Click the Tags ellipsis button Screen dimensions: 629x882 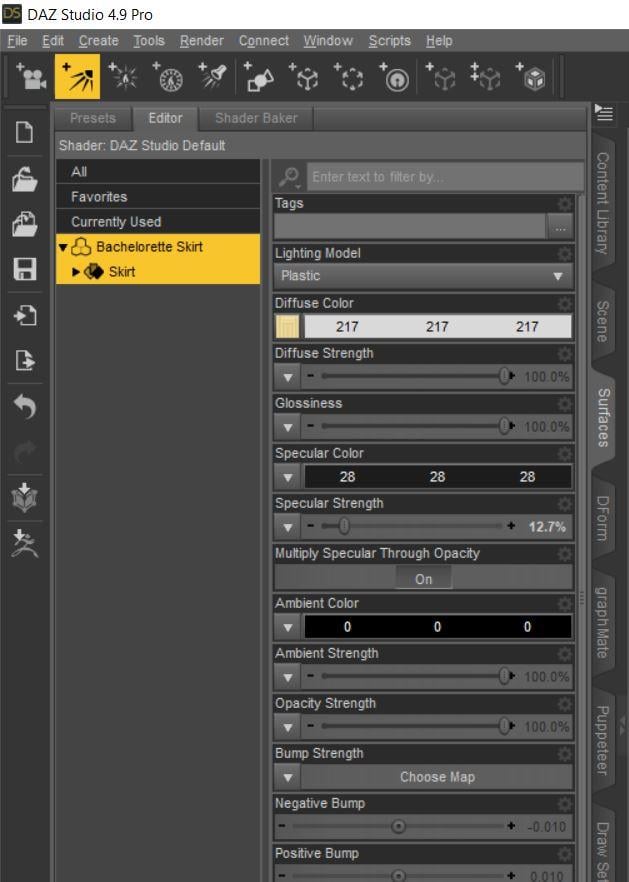coord(560,227)
